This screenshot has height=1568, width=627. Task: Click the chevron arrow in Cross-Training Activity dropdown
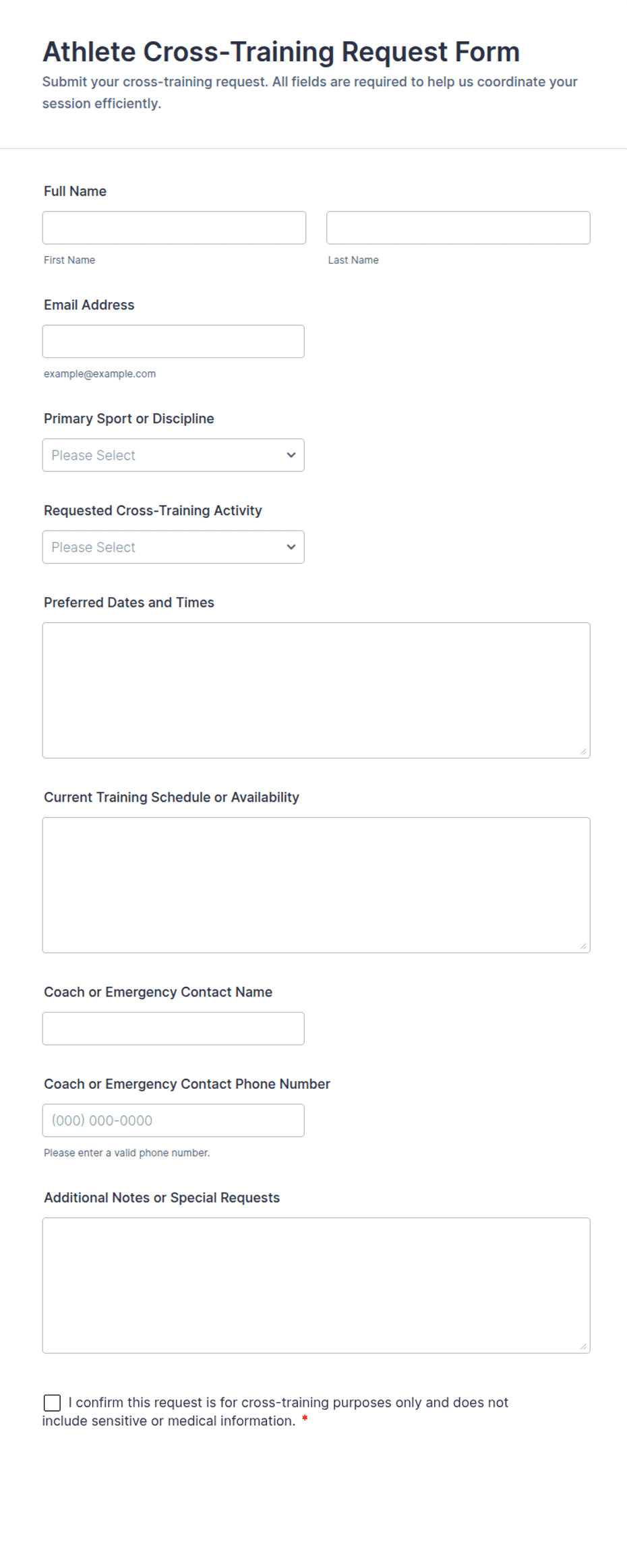[x=291, y=547]
